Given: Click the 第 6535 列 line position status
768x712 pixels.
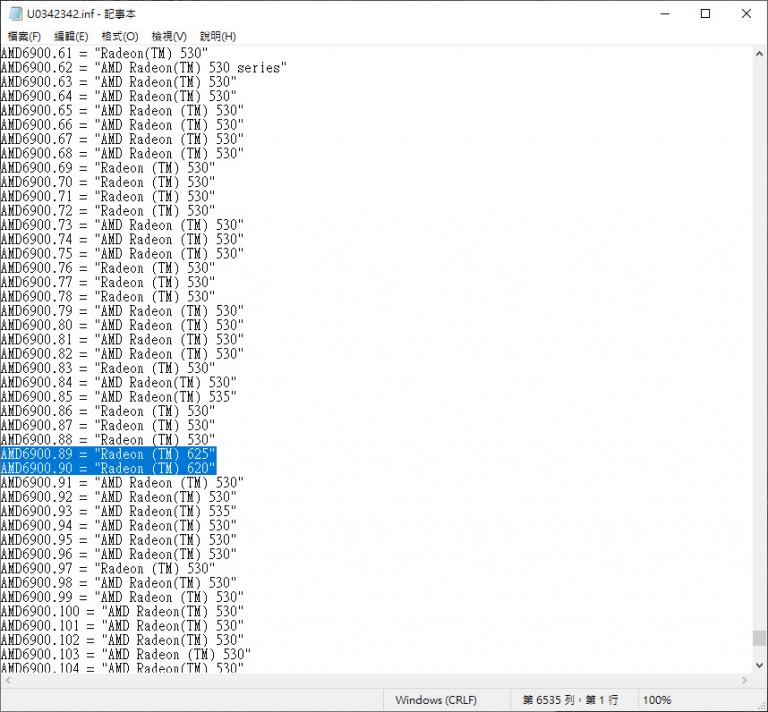Looking at the screenshot, I should tap(570, 700).
